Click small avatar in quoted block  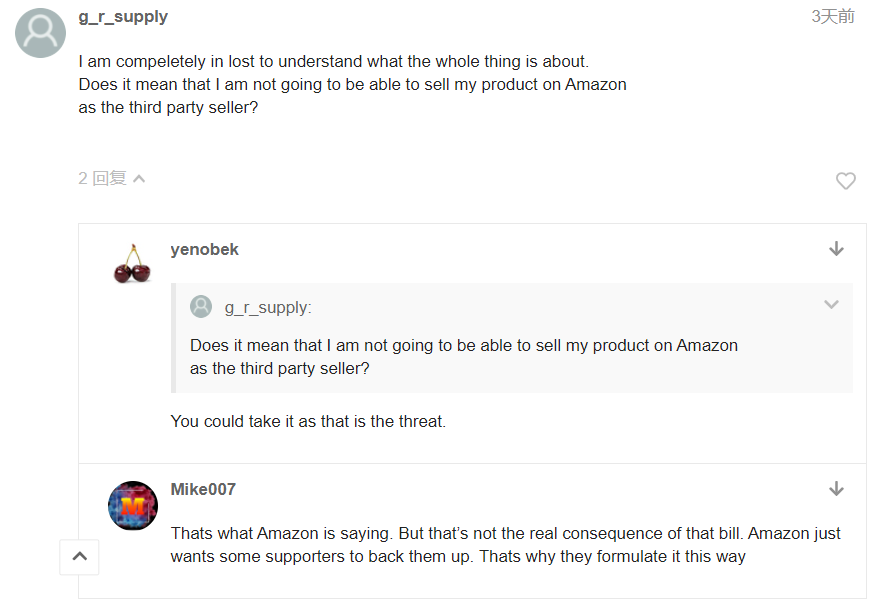click(x=201, y=307)
